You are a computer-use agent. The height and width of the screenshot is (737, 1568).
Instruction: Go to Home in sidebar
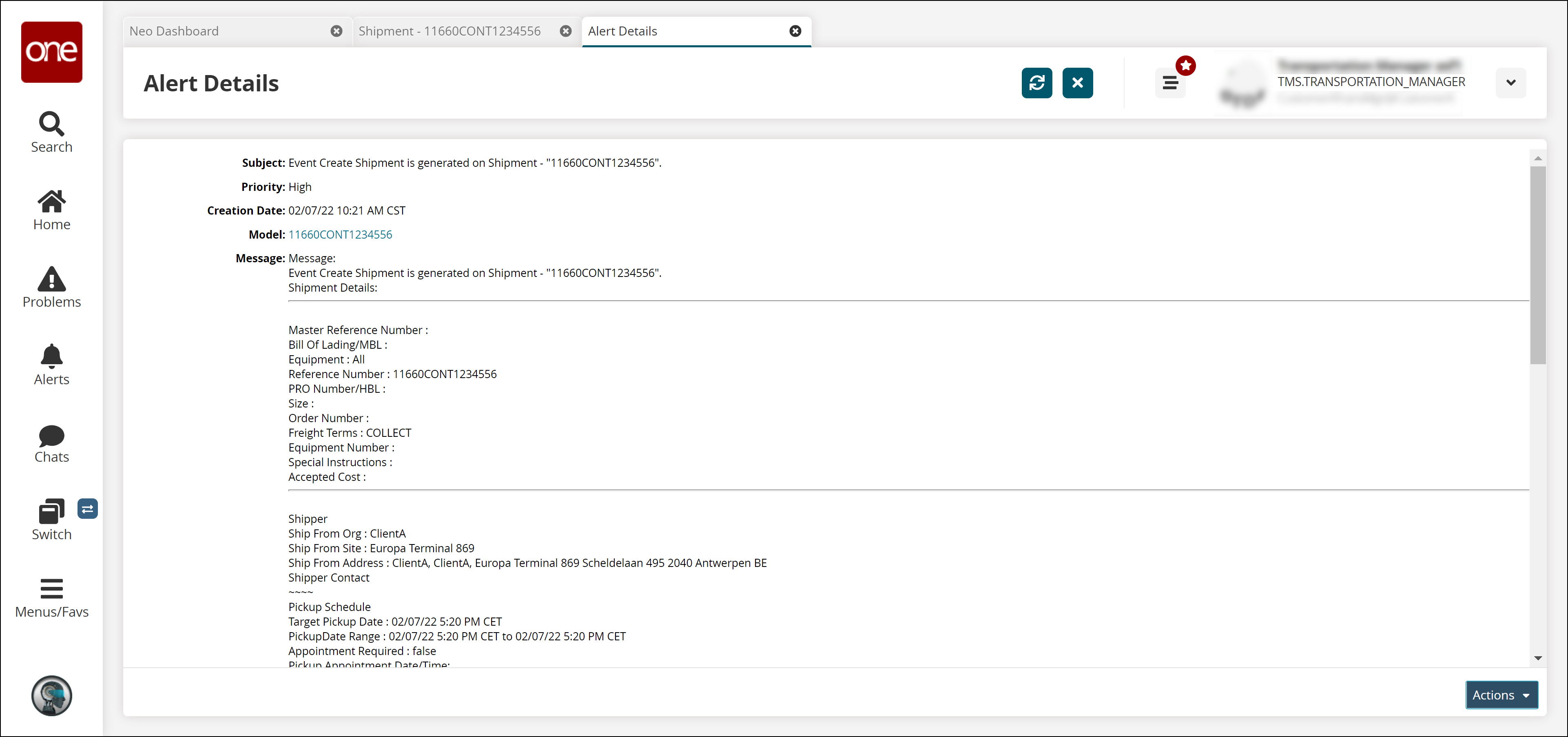click(51, 209)
